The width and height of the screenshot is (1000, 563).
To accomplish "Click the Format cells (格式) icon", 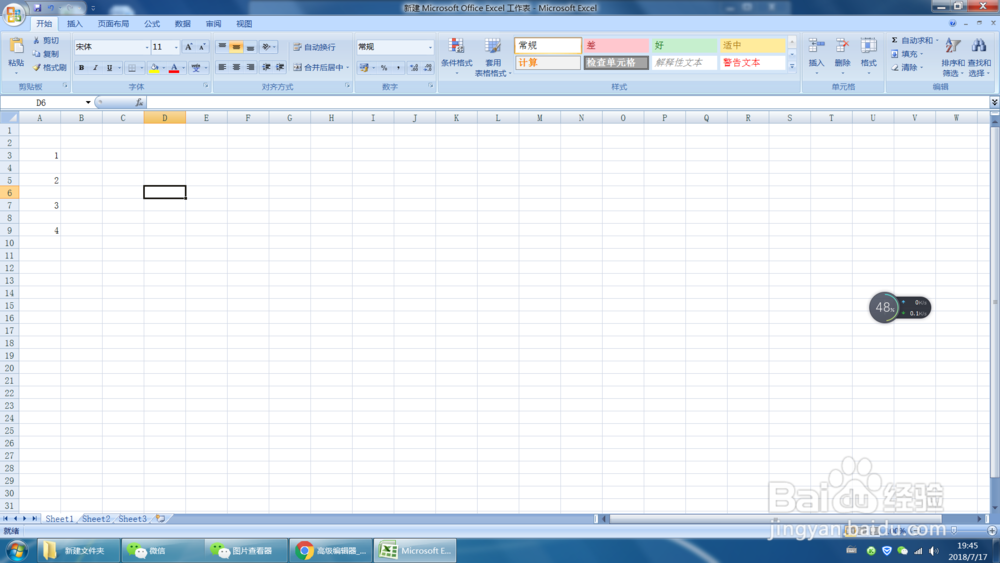I will pyautogui.click(x=869, y=46).
